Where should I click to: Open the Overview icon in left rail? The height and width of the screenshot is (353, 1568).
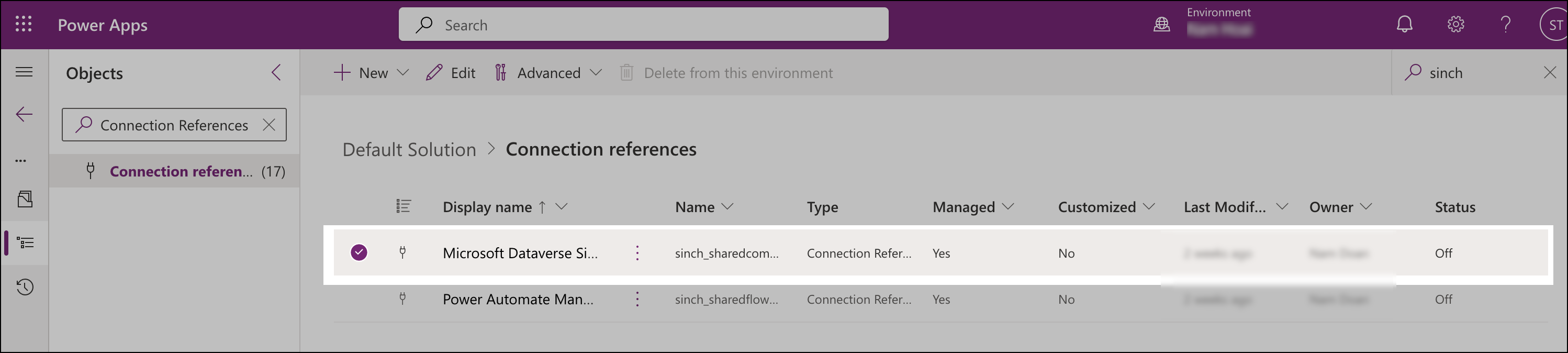(25, 199)
